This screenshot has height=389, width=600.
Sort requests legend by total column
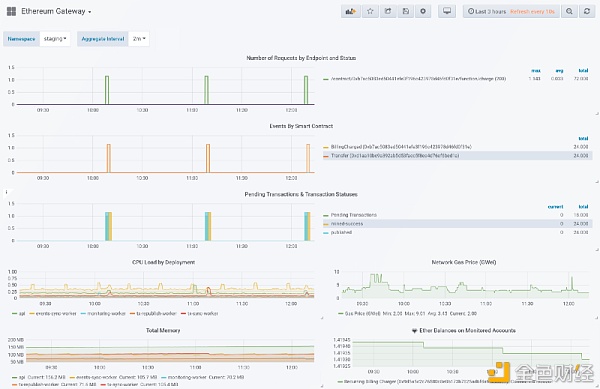583,70
